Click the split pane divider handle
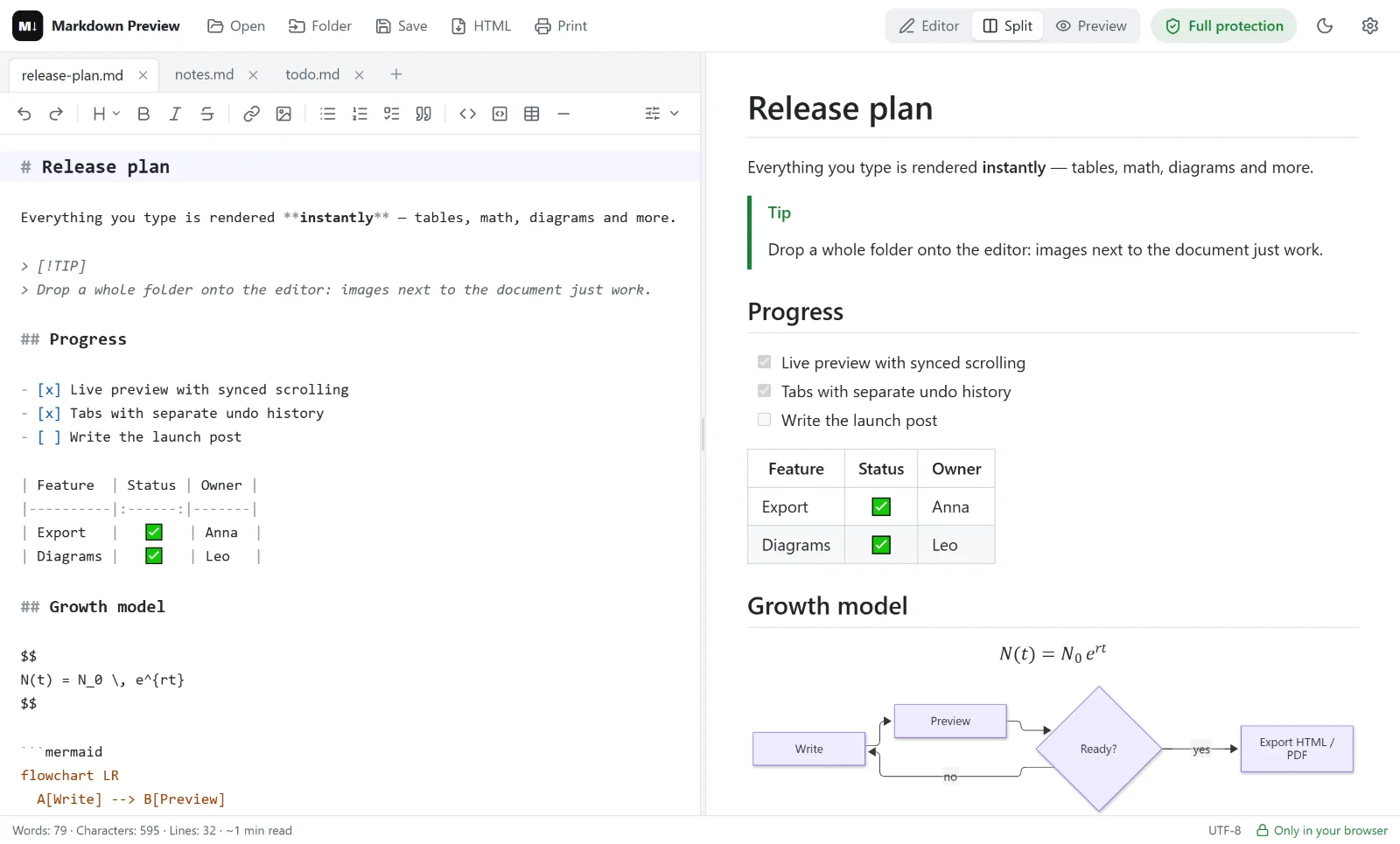The width and height of the screenshot is (1400, 844). coord(703,434)
